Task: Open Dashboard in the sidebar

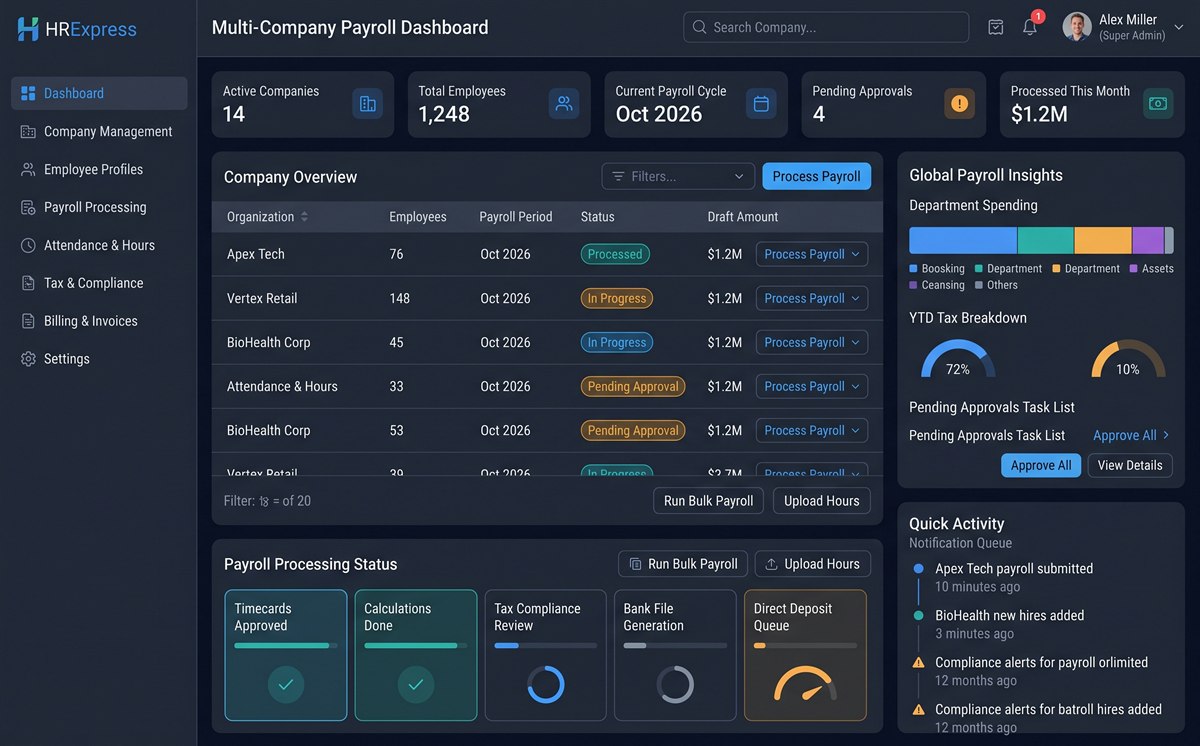Action: (x=99, y=93)
